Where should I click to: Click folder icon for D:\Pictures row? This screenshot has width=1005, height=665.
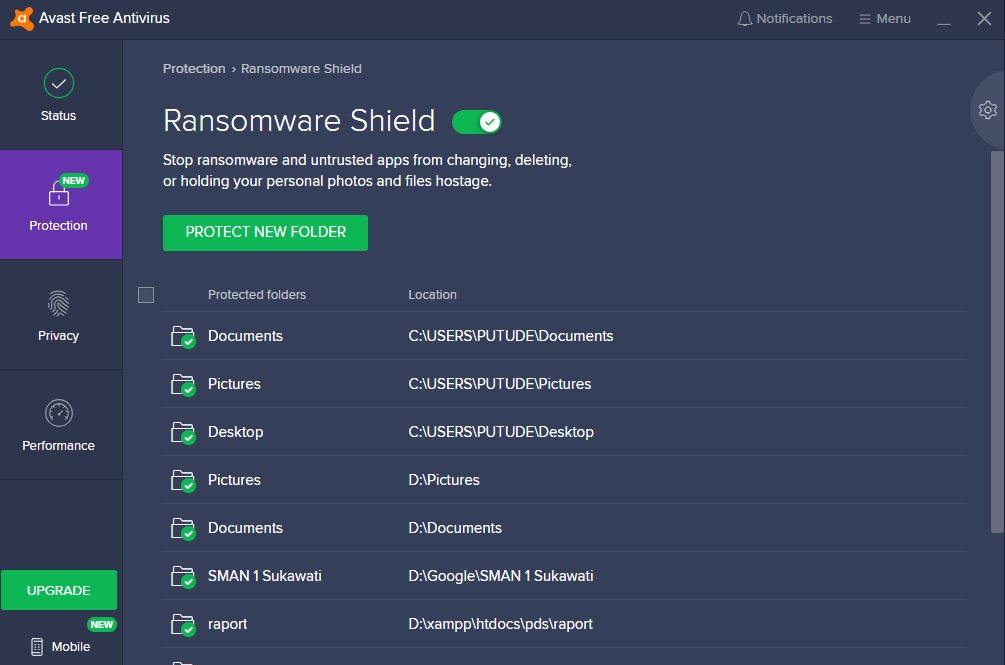pyautogui.click(x=183, y=480)
